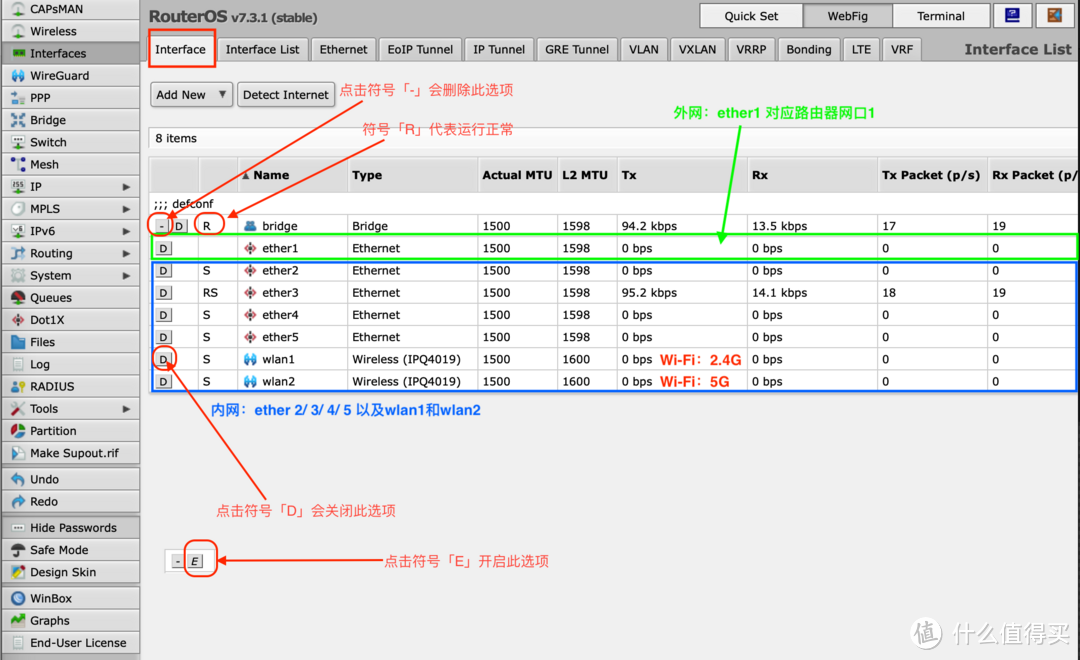1080x660 pixels.
Task: Open the ether1 interface entry
Action: [x=280, y=248]
